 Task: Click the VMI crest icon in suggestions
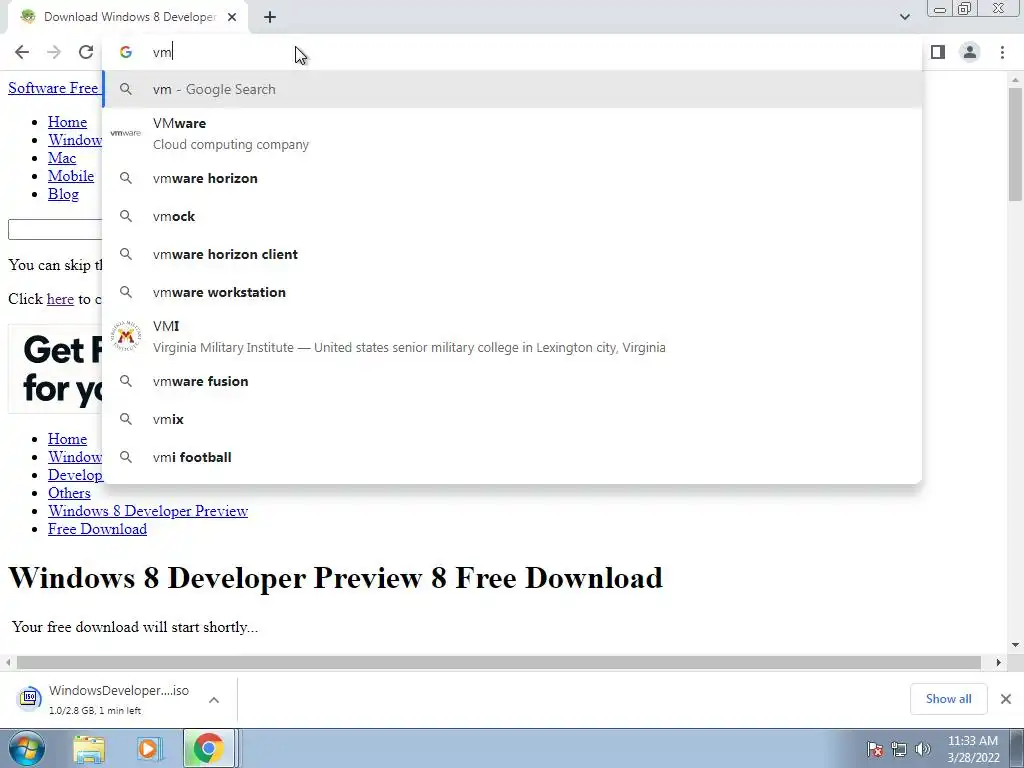click(125, 336)
